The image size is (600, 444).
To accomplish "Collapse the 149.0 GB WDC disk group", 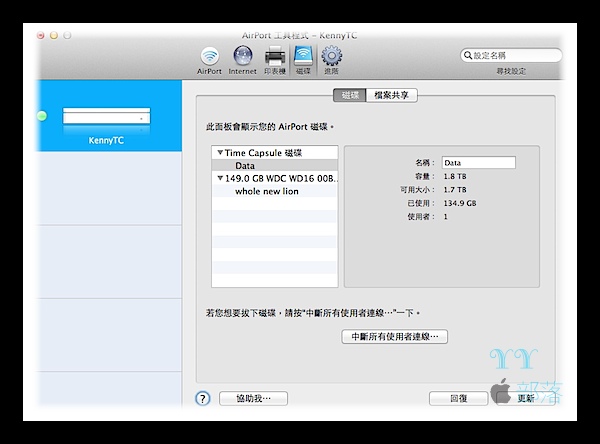I will click(220, 178).
